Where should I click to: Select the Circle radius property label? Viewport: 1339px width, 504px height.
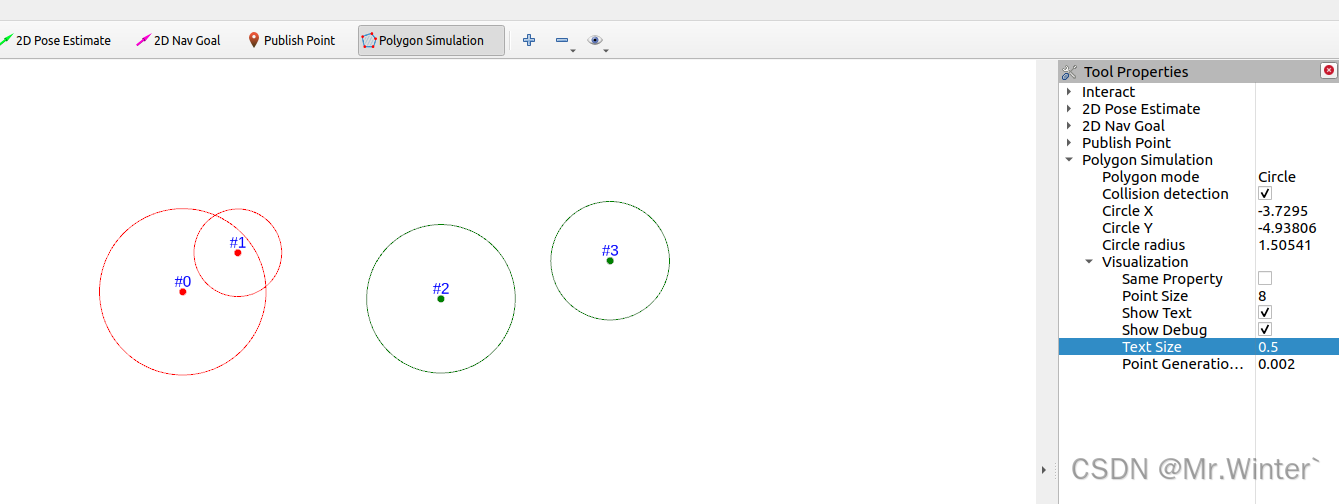point(1143,245)
